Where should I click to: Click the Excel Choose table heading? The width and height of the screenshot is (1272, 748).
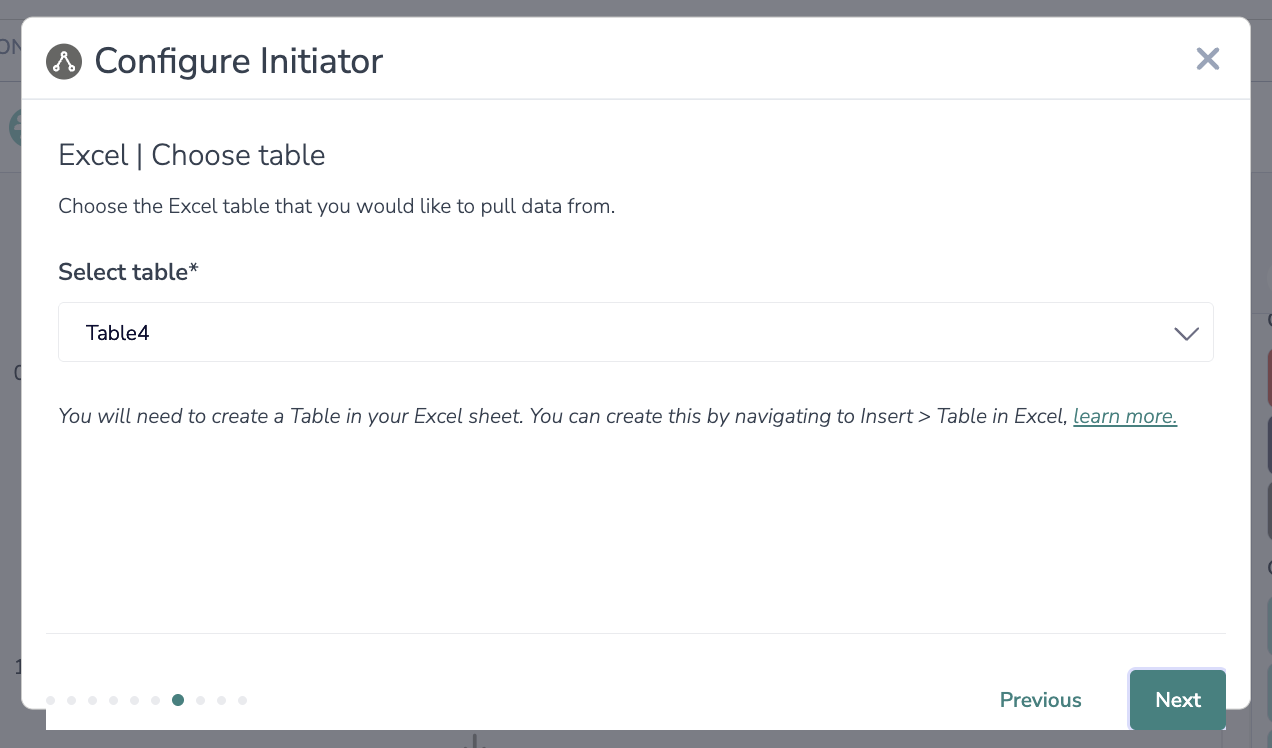pyautogui.click(x=192, y=155)
